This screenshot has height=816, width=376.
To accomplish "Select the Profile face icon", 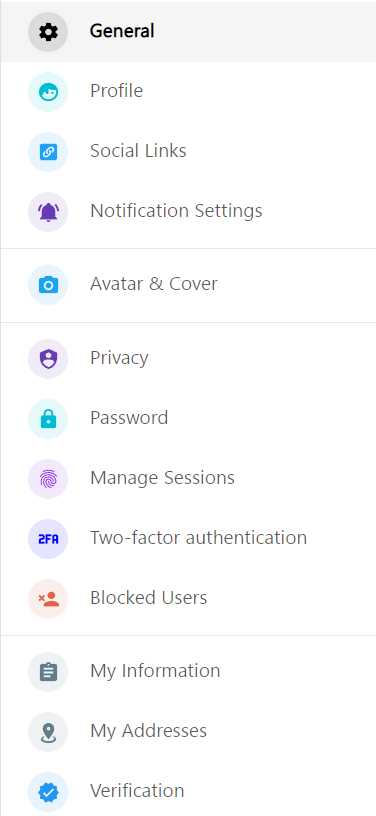I will [48, 92].
